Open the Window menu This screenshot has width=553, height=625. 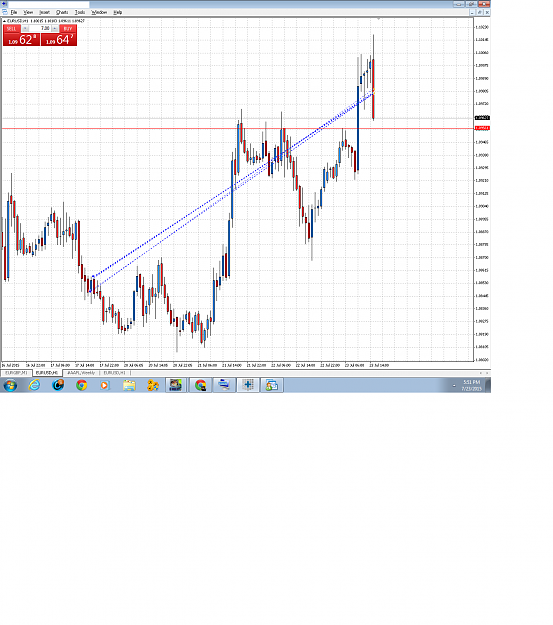coord(99,12)
